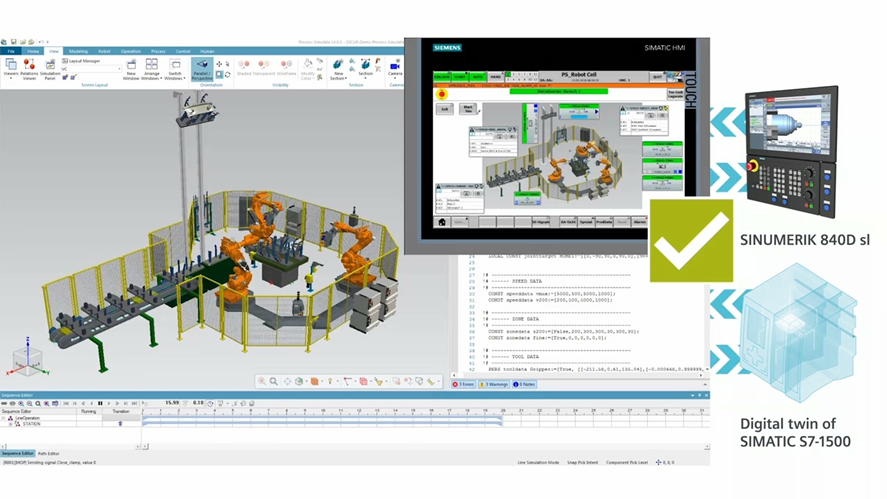Click the Layout Manager button

[81, 61]
